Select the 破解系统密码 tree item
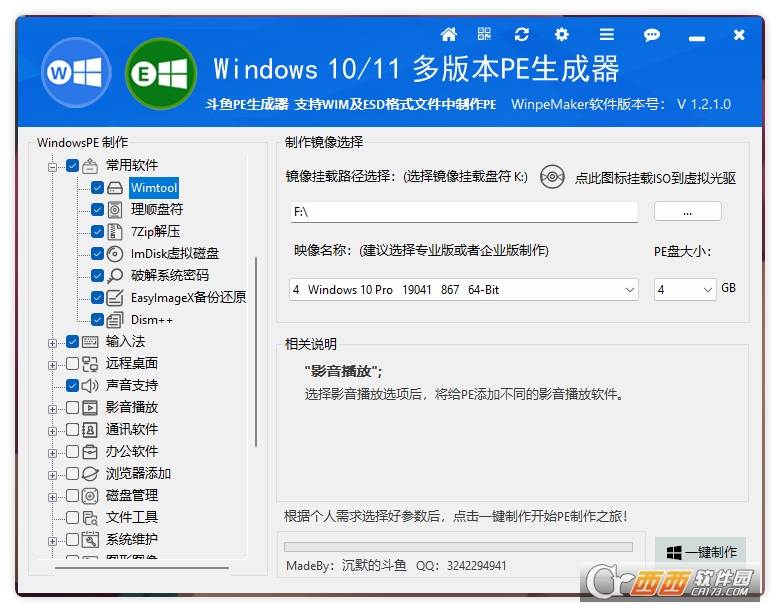The height and width of the screenshot is (612, 780). [170, 276]
